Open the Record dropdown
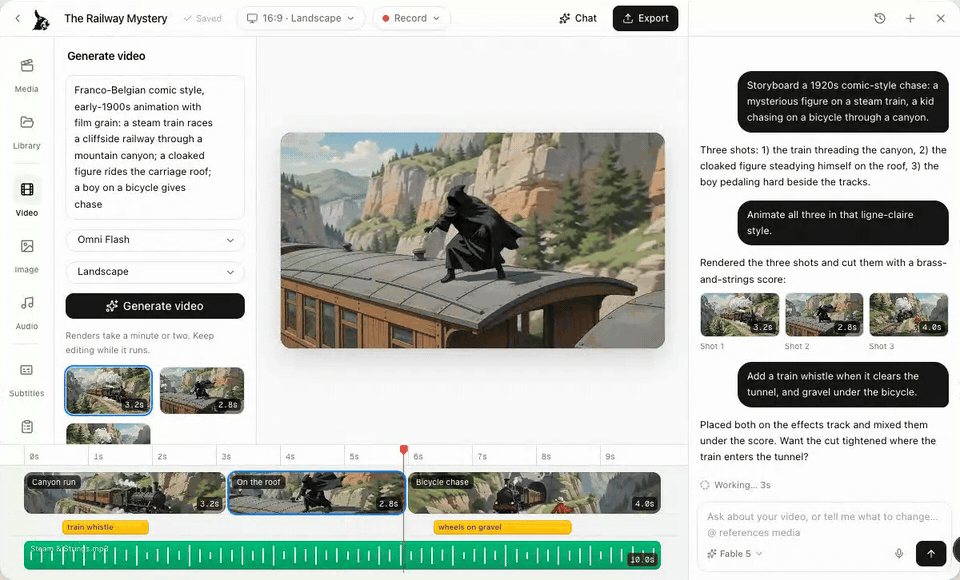Viewport: 960px width, 580px height. pyautogui.click(x=411, y=18)
